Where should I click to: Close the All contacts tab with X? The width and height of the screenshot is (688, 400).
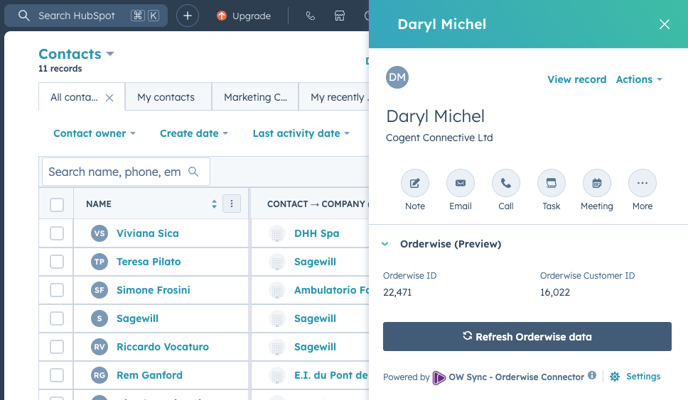[x=109, y=98]
